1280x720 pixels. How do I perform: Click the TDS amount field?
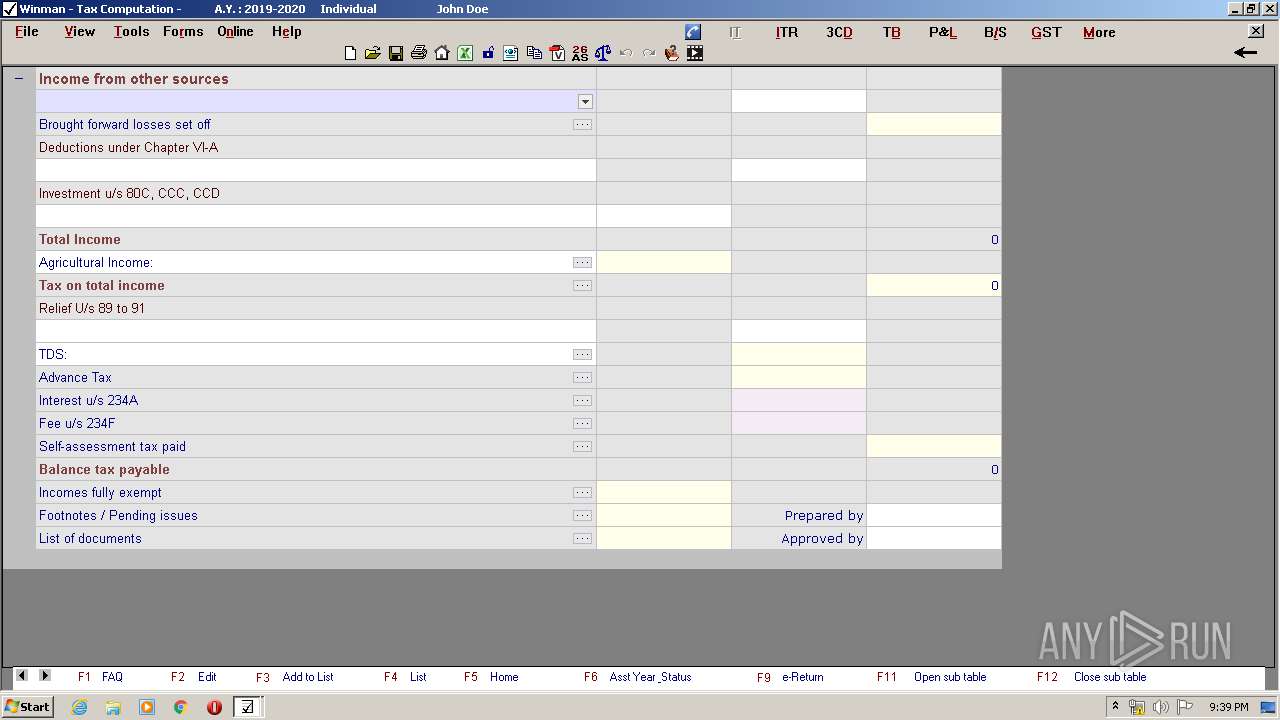(x=799, y=355)
